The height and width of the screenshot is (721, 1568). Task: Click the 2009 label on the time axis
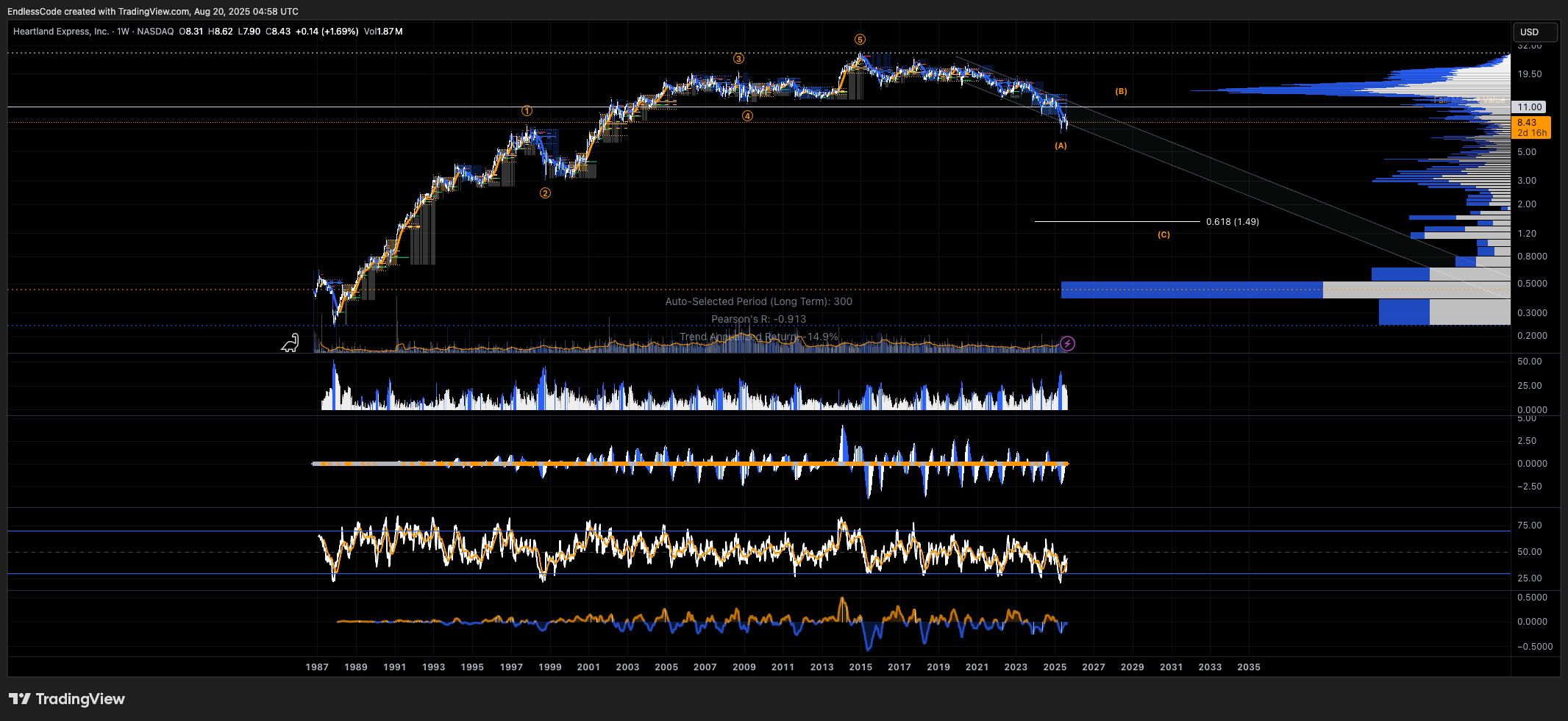pos(744,667)
